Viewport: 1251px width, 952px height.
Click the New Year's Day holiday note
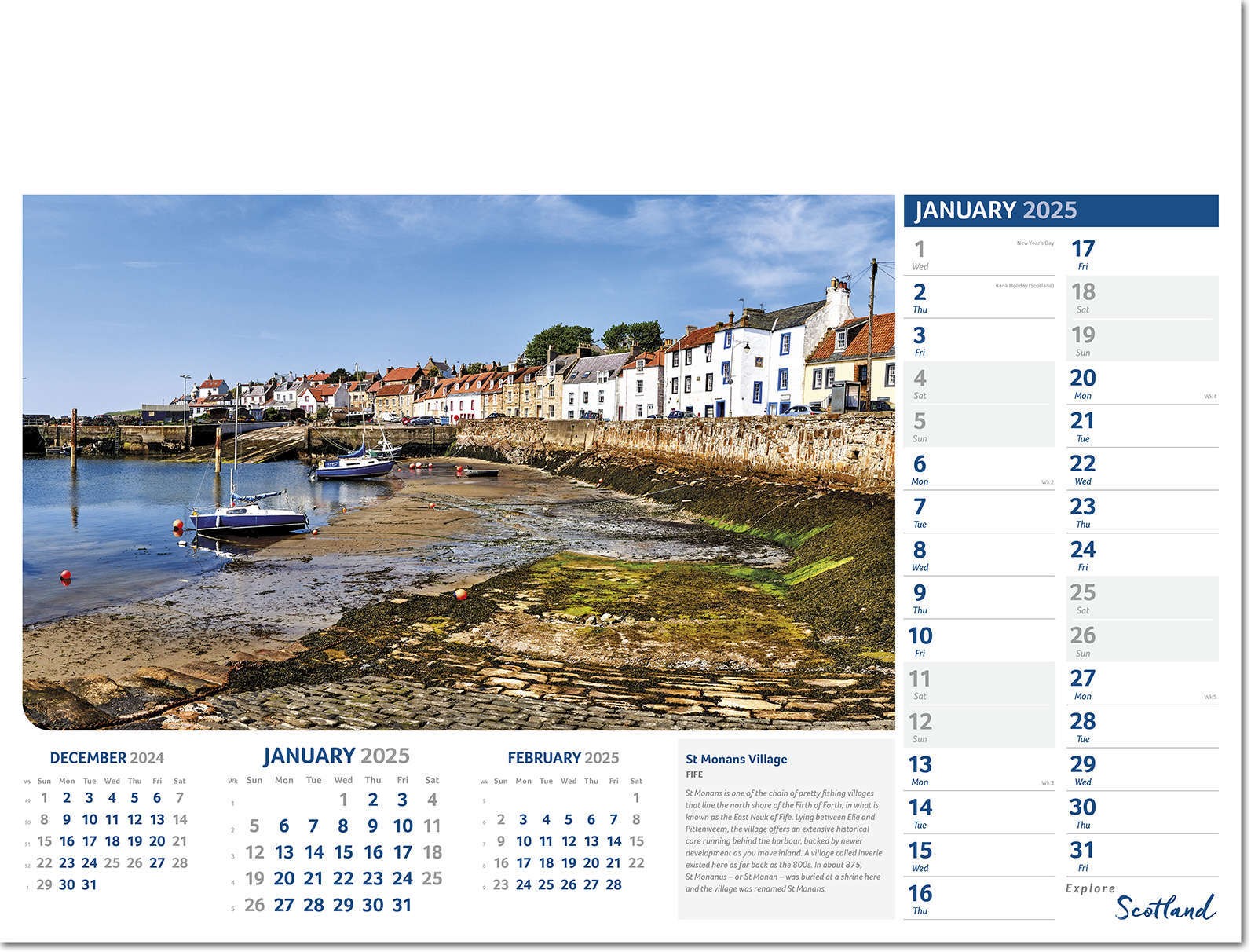coord(1035,243)
